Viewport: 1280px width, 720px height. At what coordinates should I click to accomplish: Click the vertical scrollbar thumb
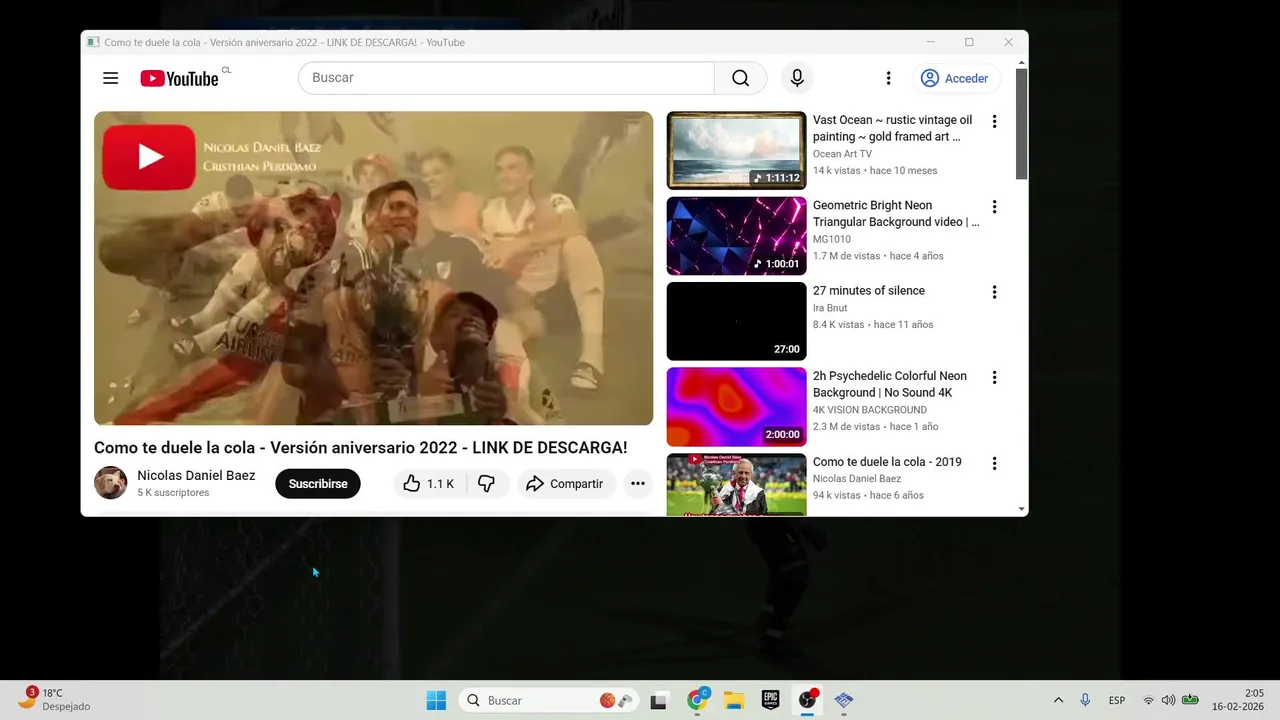(x=1021, y=125)
